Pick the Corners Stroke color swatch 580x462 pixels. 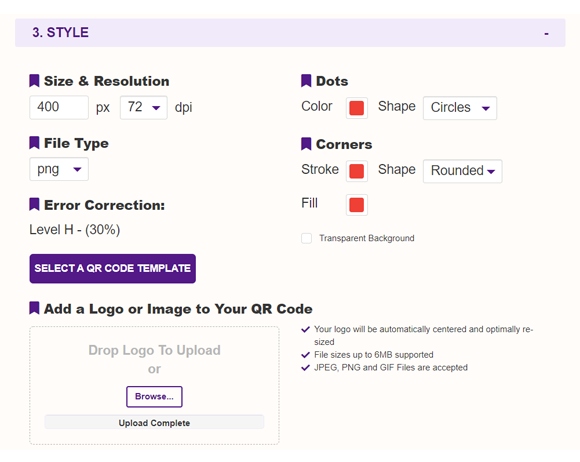click(357, 171)
